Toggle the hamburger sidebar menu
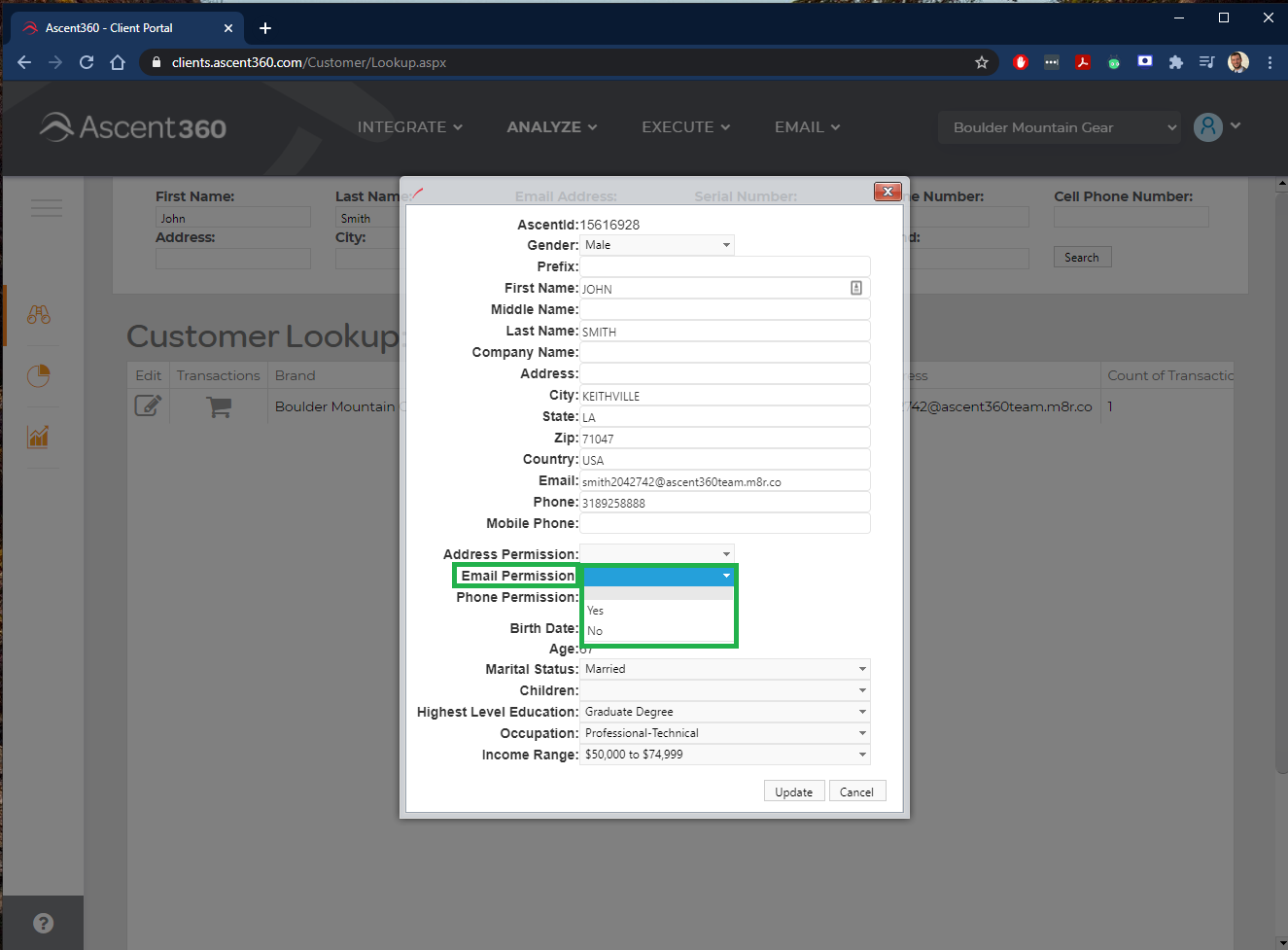 pos(46,208)
